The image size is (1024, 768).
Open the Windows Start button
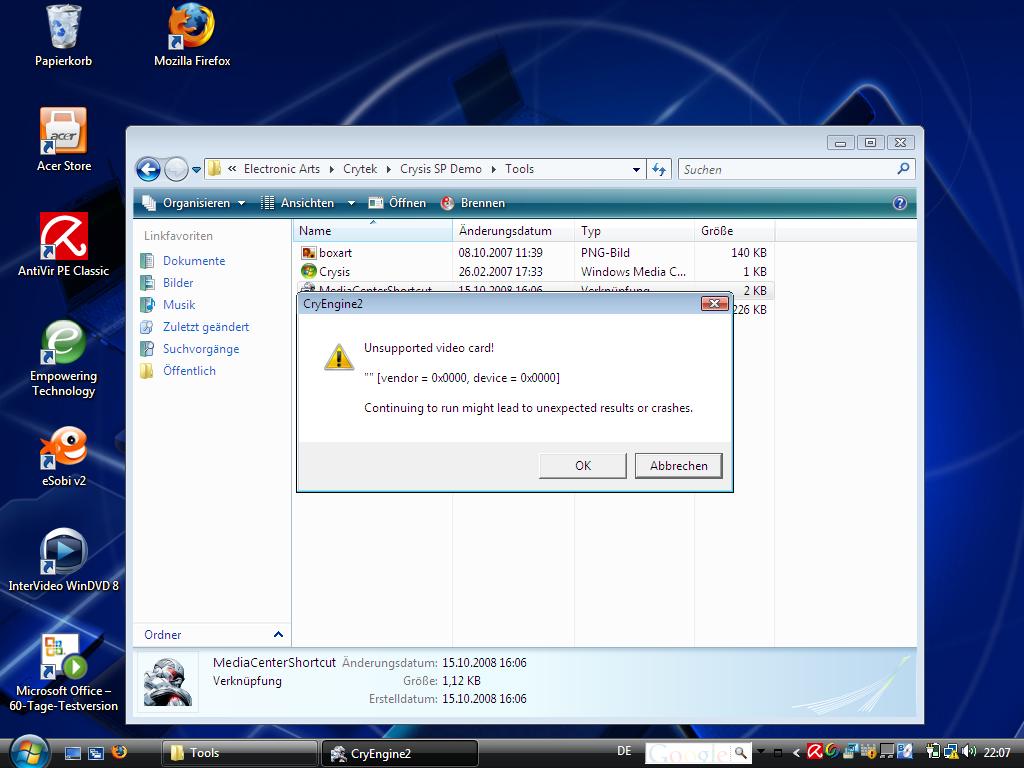(x=28, y=752)
